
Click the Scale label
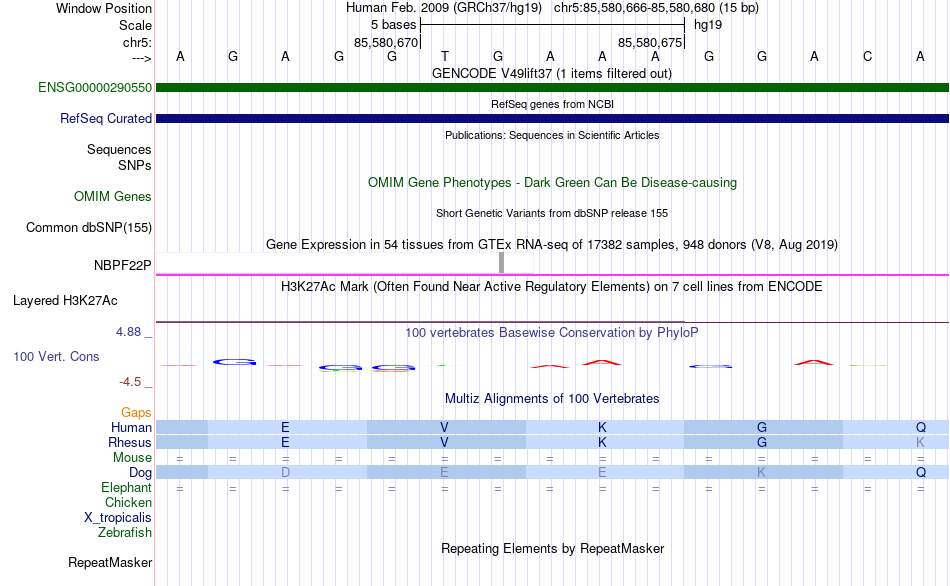tap(135, 25)
